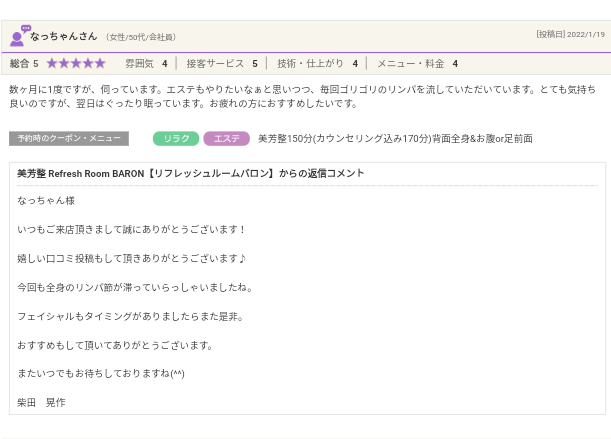
Task: Click the 予約時のクーポン・メニュー label
Action: pos(69,139)
